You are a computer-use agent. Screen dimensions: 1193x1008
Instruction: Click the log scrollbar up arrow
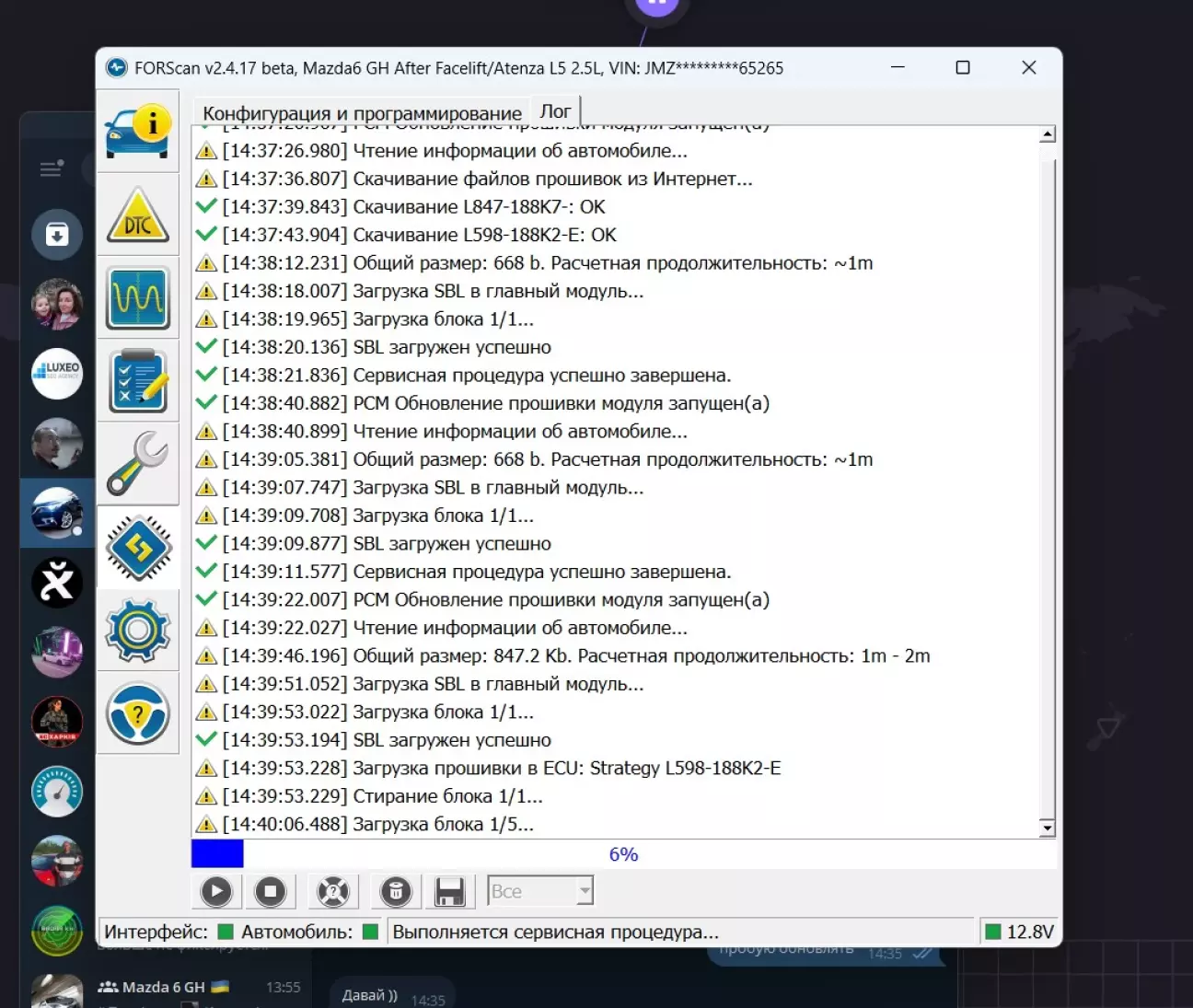pos(1047,135)
